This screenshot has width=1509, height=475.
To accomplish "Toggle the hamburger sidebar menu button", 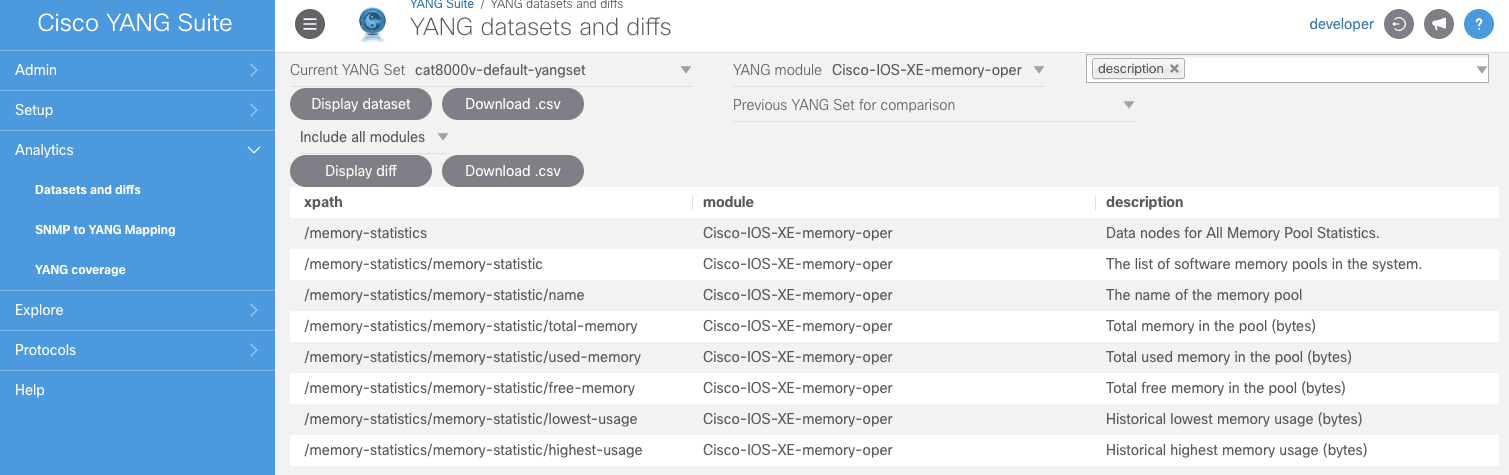I will click(x=309, y=25).
